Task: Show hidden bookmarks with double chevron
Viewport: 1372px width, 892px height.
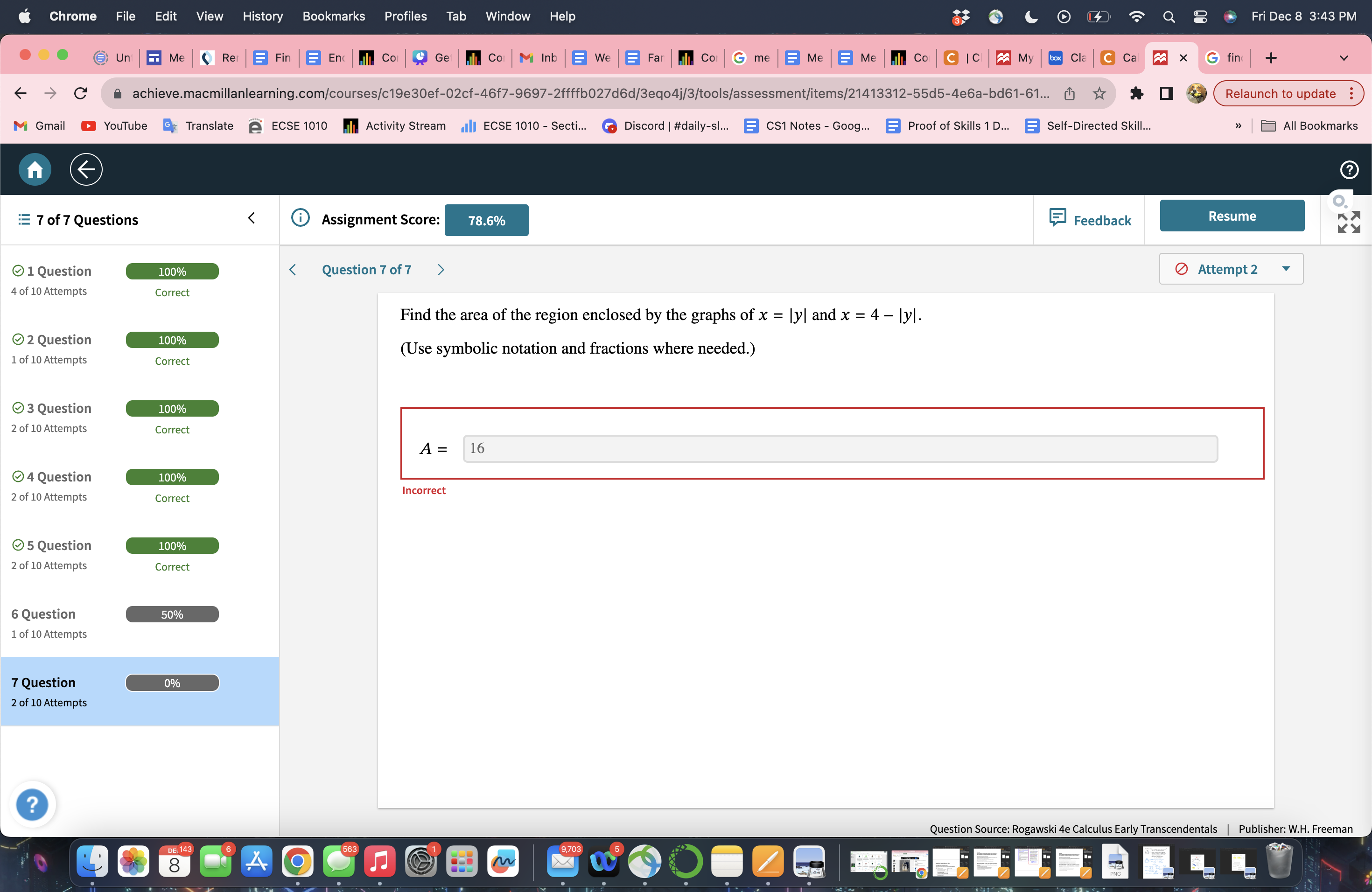Action: point(1238,125)
